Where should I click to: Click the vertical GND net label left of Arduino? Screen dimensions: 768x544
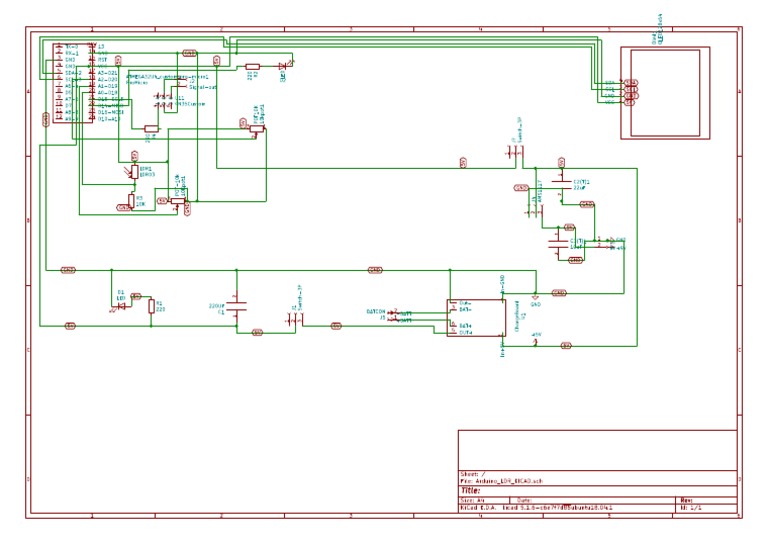[46, 119]
